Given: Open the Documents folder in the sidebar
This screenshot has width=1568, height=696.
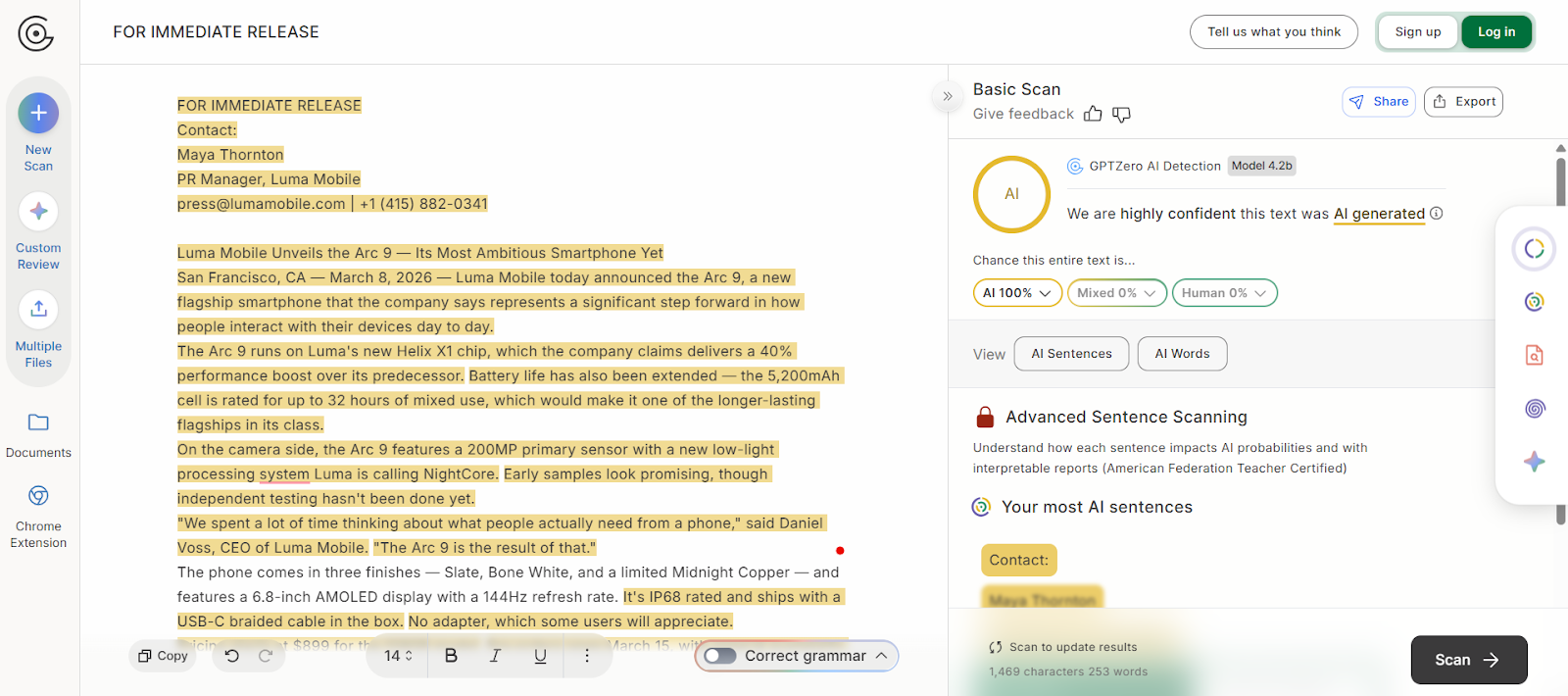Looking at the screenshot, I should point(38,435).
